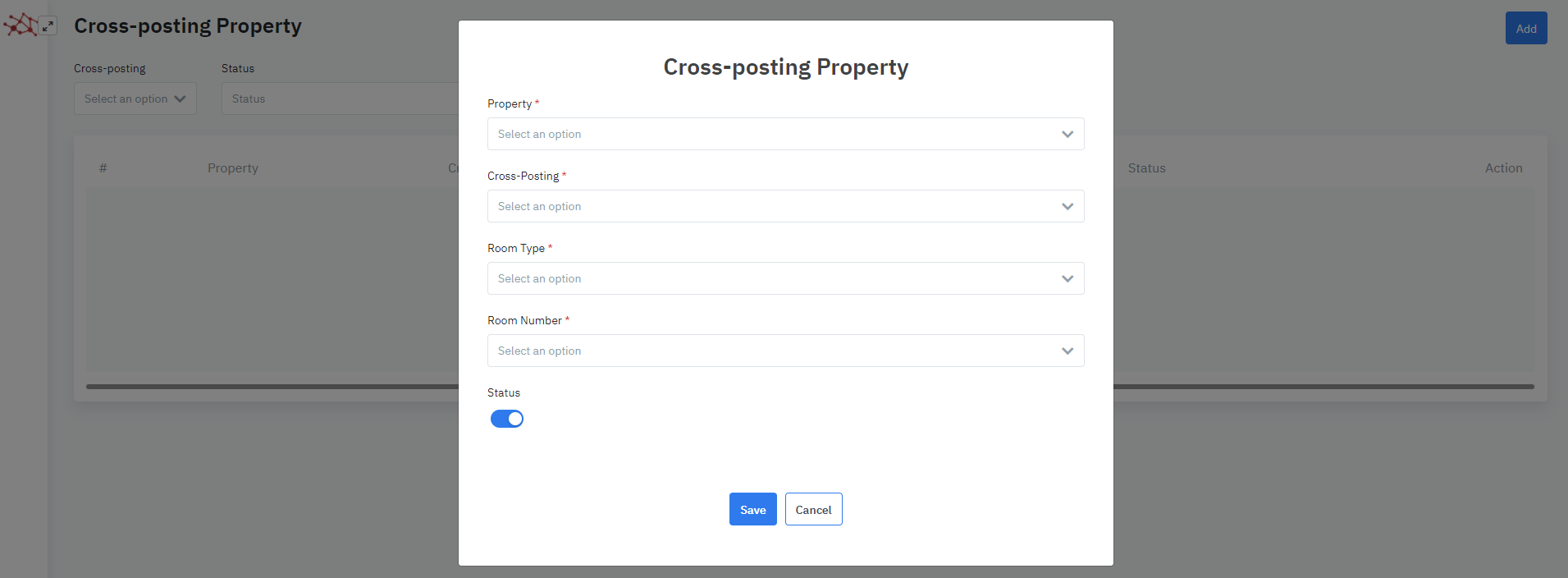This screenshot has width=1568, height=578.
Task: Click the Action column header
Action: [1503, 168]
